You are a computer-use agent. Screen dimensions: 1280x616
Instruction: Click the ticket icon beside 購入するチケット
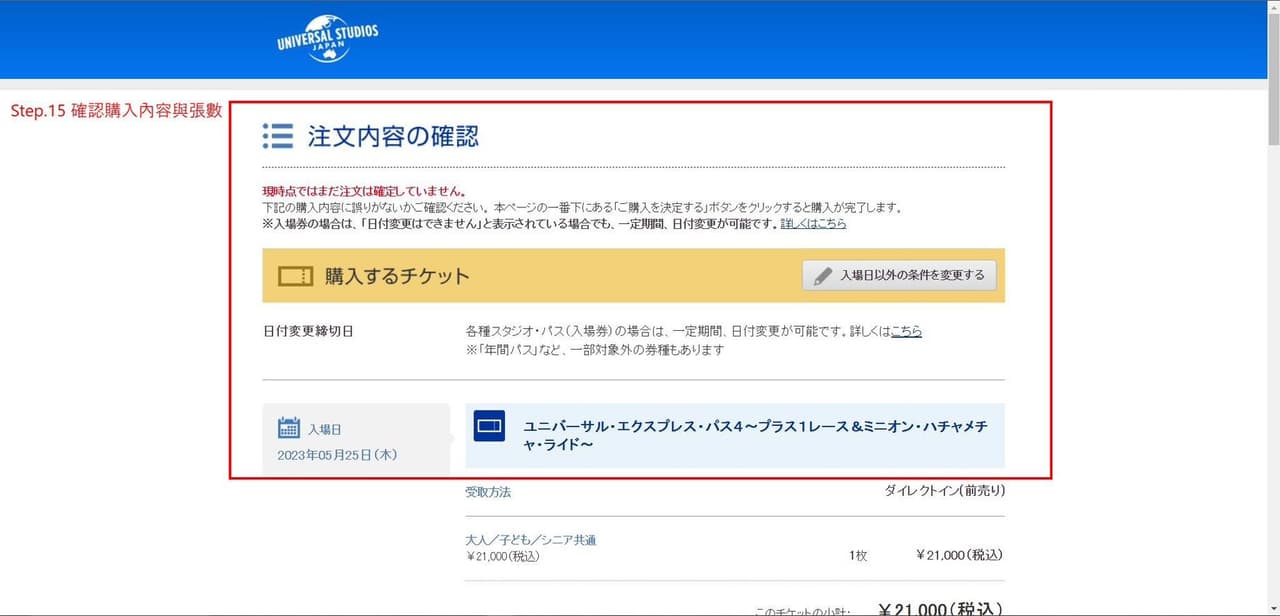pyautogui.click(x=295, y=276)
